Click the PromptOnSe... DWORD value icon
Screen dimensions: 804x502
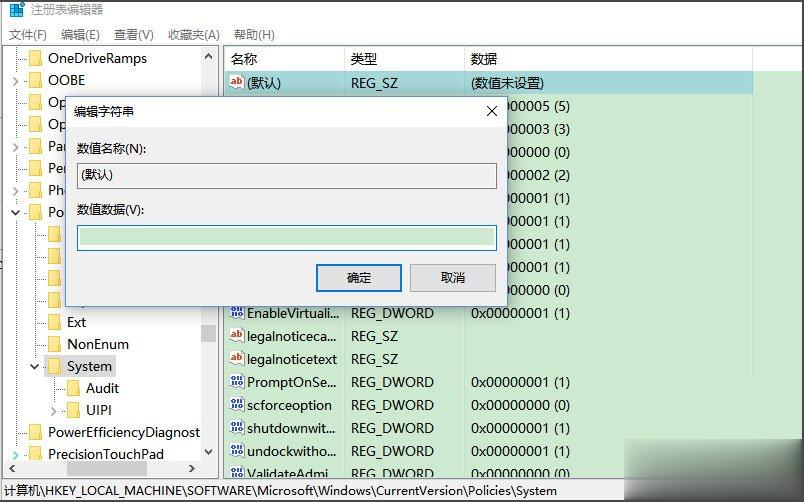click(x=236, y=381)
